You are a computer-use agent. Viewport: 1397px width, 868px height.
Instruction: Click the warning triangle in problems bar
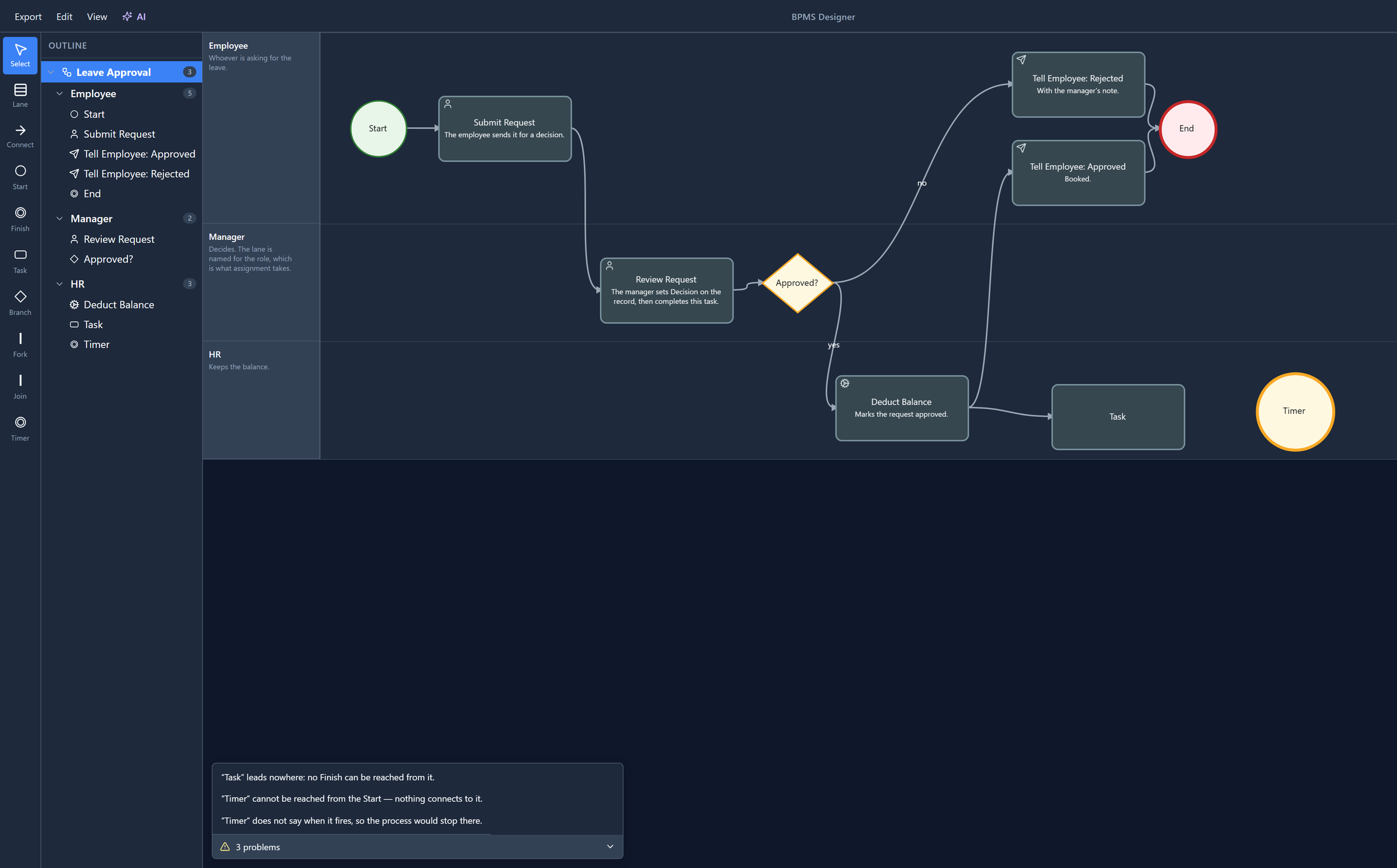225,846
